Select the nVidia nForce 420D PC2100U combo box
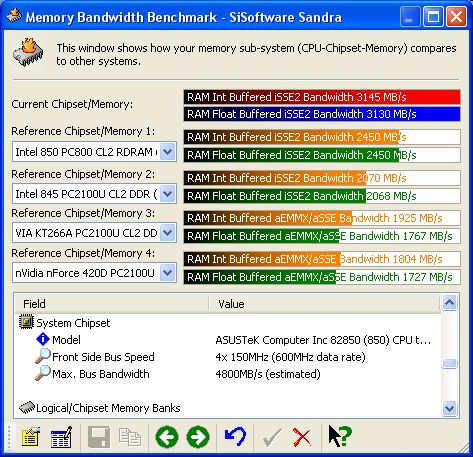The image size is (473, 457). click(x=94, y=273)
